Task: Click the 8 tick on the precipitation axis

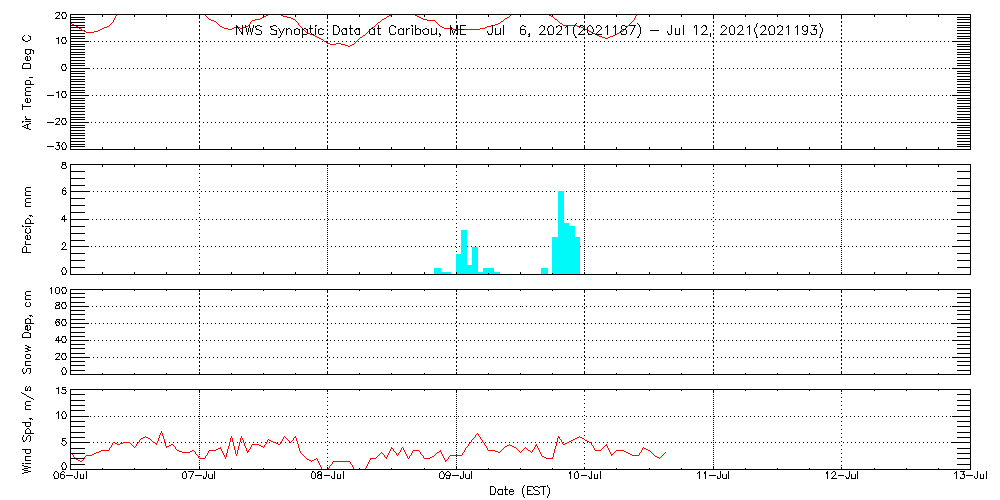Action: pyautogui.click(x=62, y=165)
